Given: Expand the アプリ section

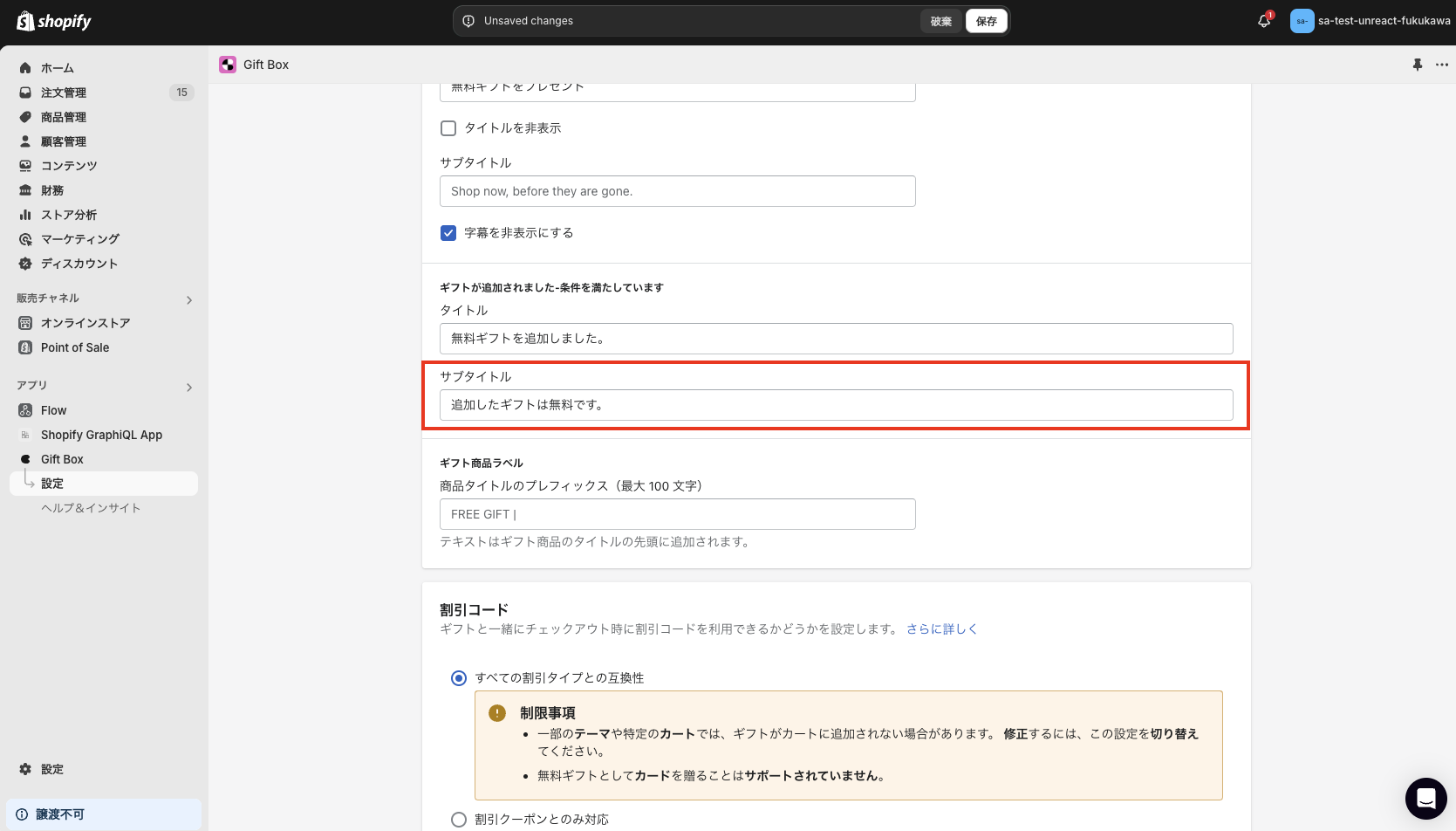Looking at the screenshot, I should pos(188,387).
